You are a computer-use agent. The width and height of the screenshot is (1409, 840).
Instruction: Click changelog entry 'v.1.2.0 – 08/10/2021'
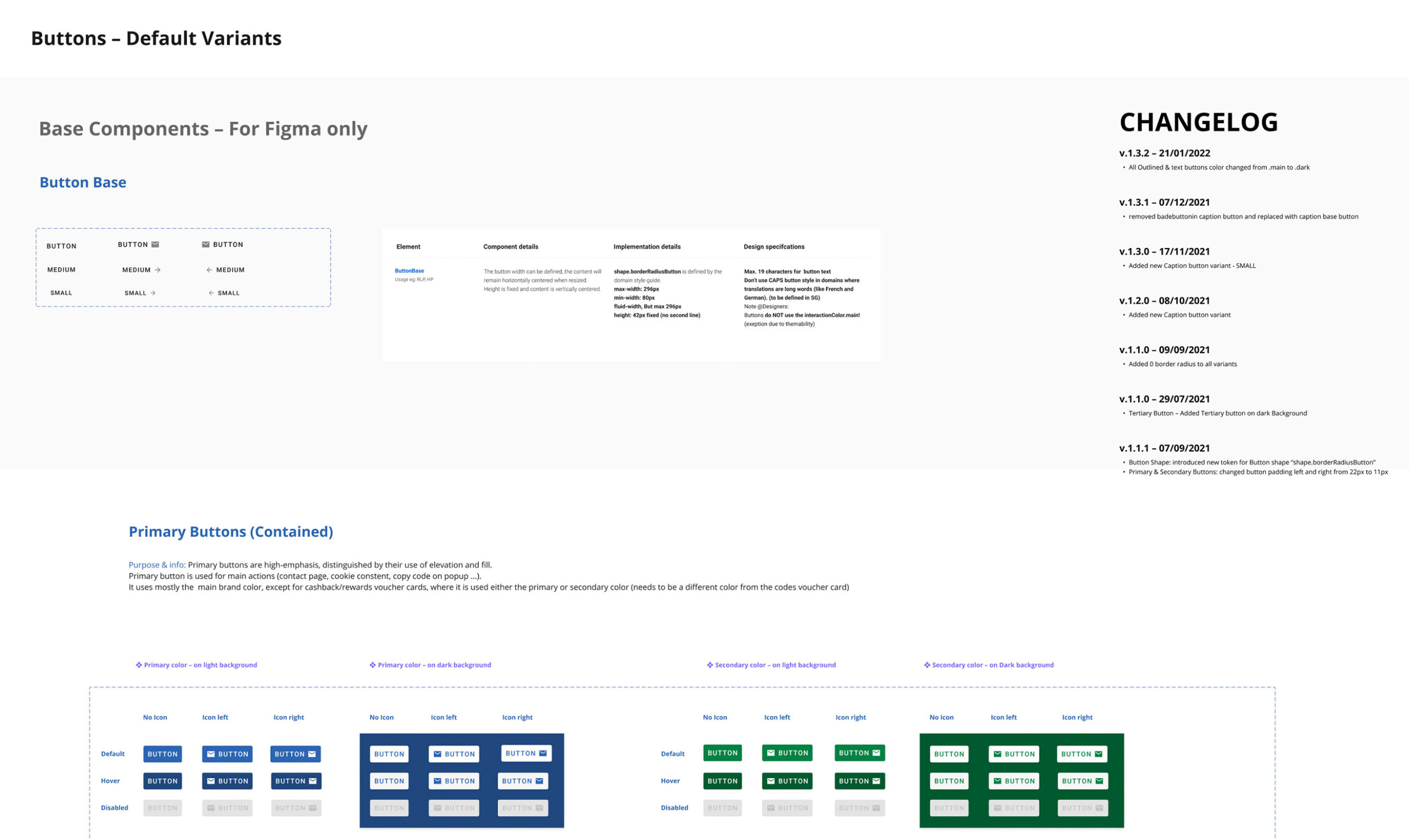(x=1165, y=301)
